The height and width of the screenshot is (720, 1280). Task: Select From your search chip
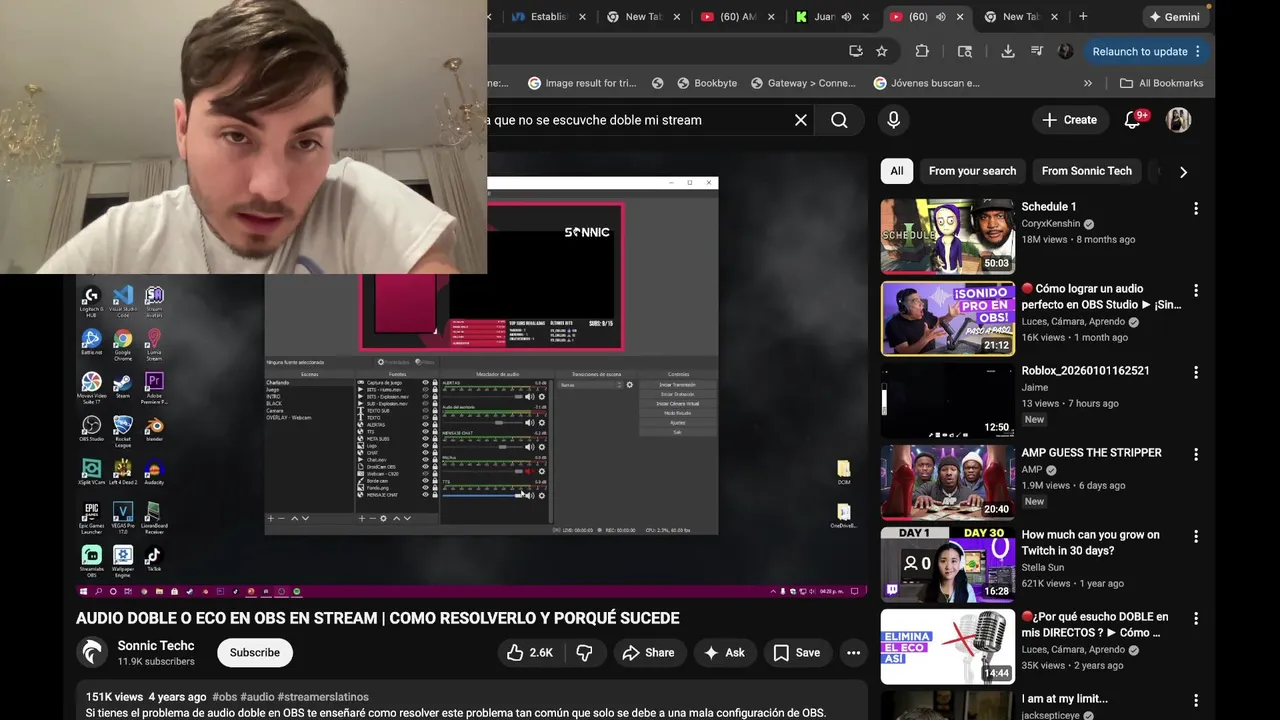(972, 171)
